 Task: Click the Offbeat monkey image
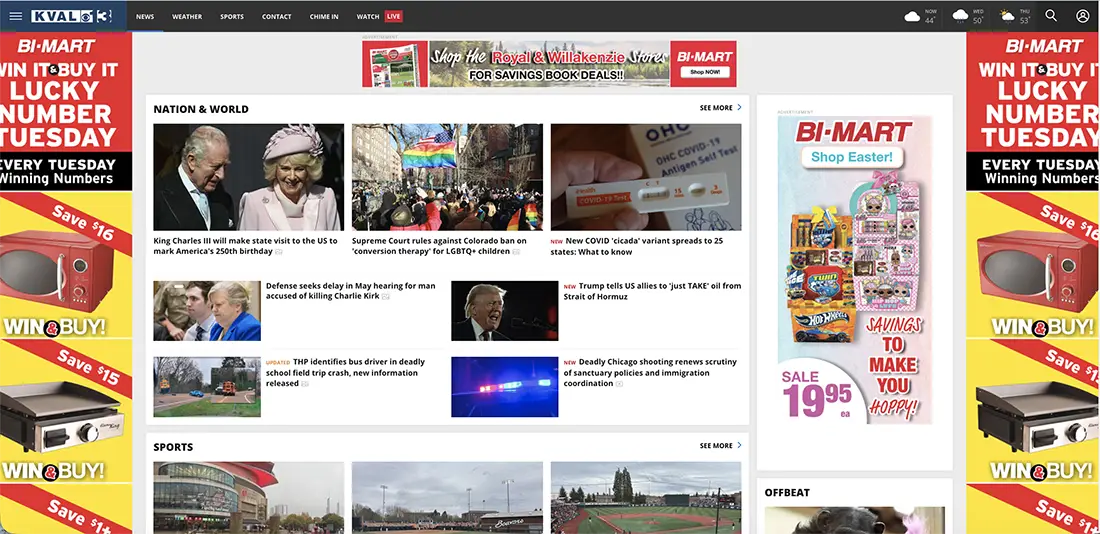tap(854, 520)
